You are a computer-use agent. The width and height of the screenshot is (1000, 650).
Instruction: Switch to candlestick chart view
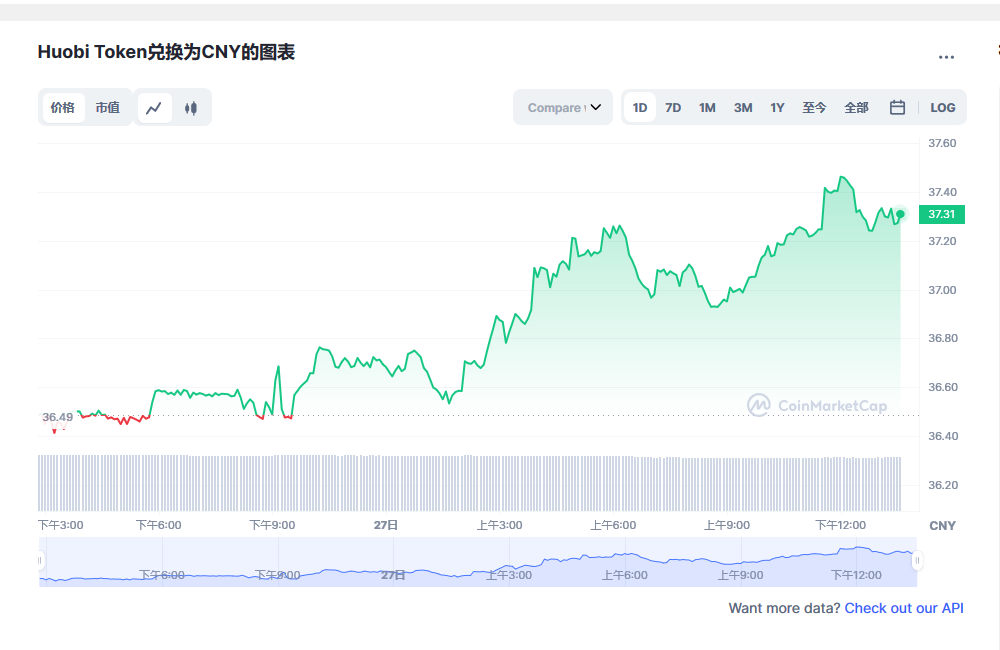(191, 108)
